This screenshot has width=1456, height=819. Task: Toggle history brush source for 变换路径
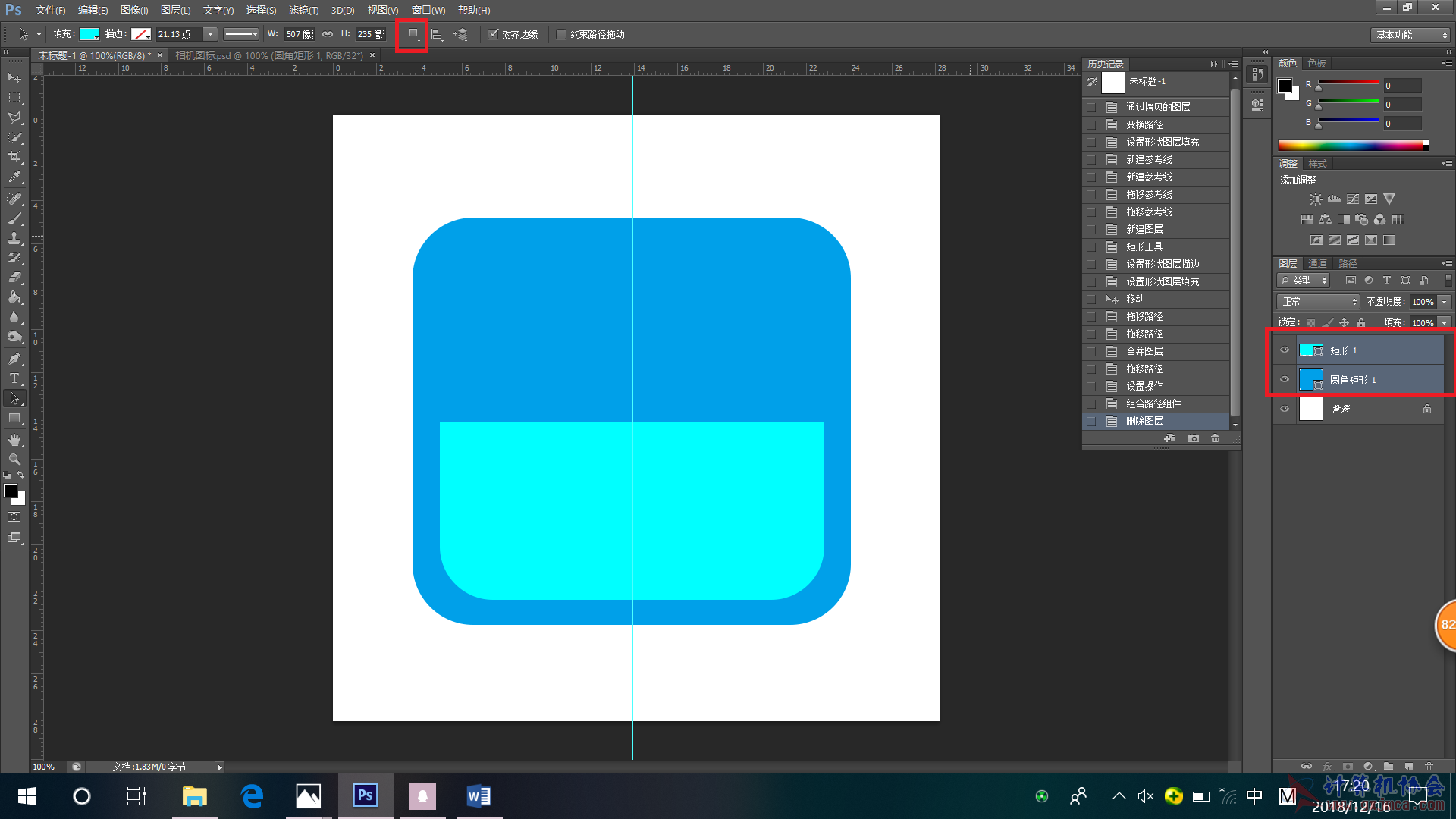[1091, 124]
